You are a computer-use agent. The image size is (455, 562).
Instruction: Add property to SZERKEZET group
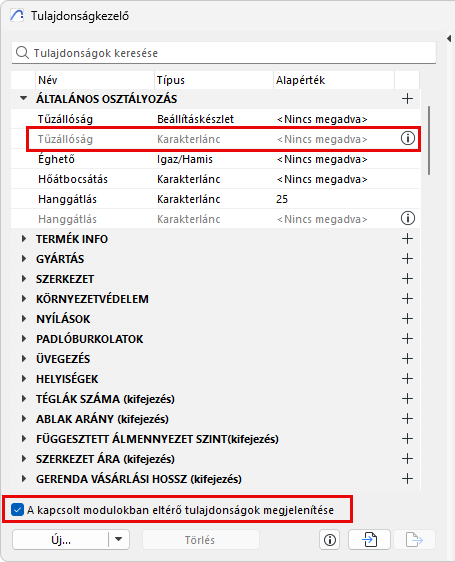407,279
